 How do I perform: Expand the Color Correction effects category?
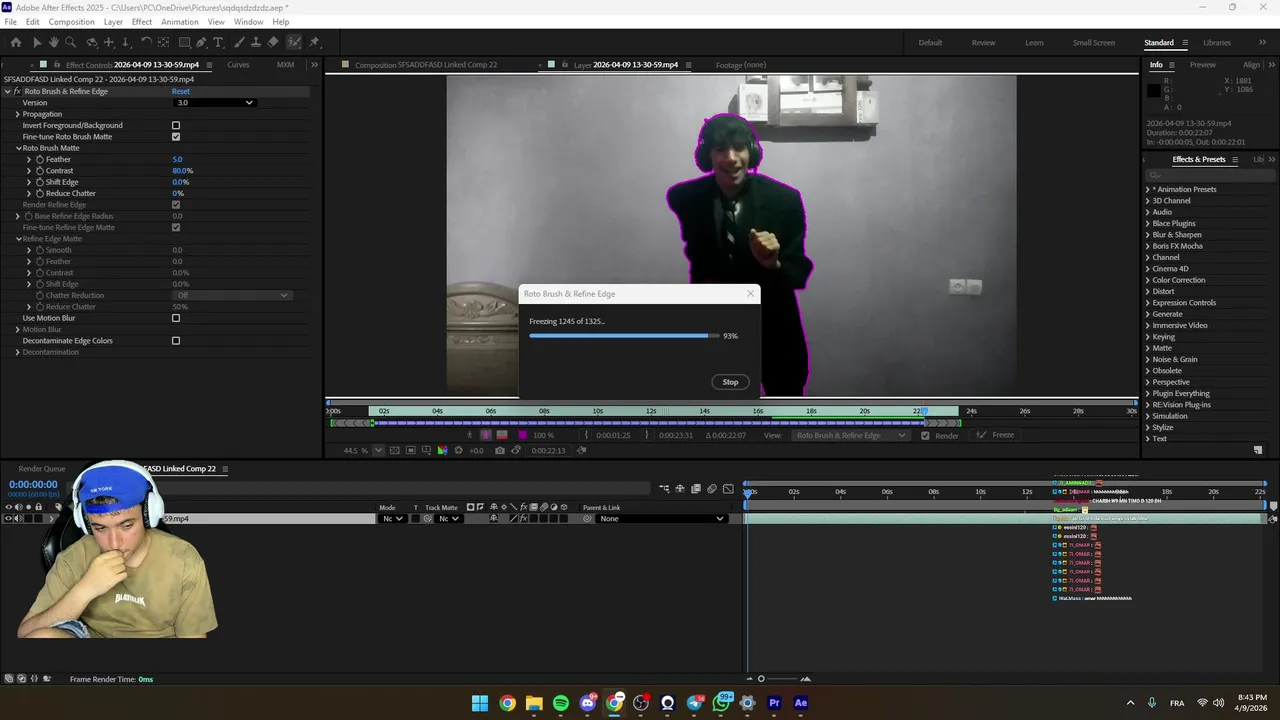[1148, 280]
